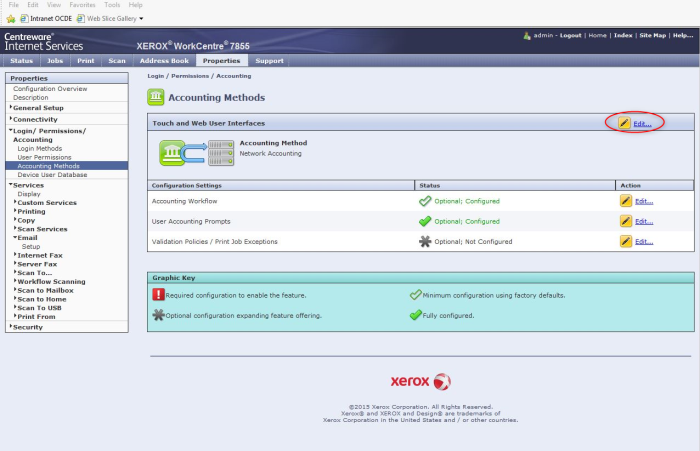The image size is (700, 451).
Task: Open the Site Map link
Action: [652, 35]
